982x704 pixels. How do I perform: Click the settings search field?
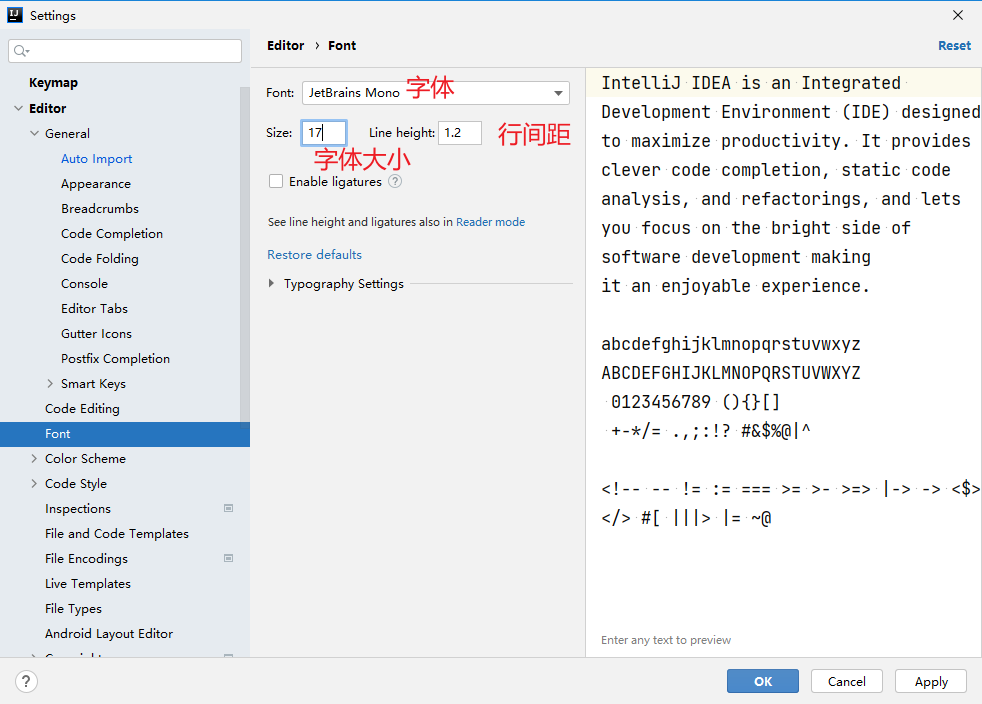coord(125,51)
